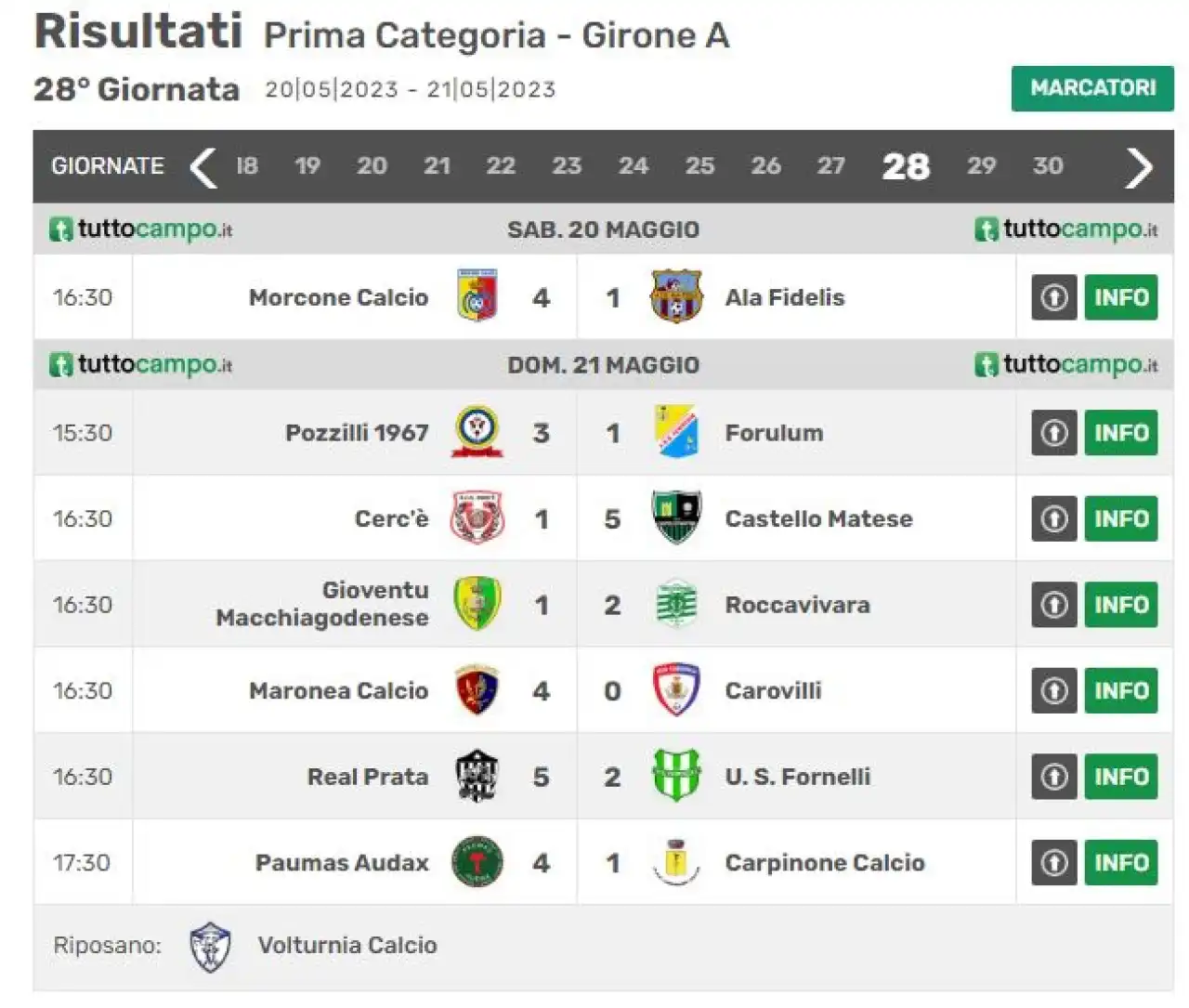Advance giornate list with right chevron
The image size is (1189, 1008).
pos(1139,167)
